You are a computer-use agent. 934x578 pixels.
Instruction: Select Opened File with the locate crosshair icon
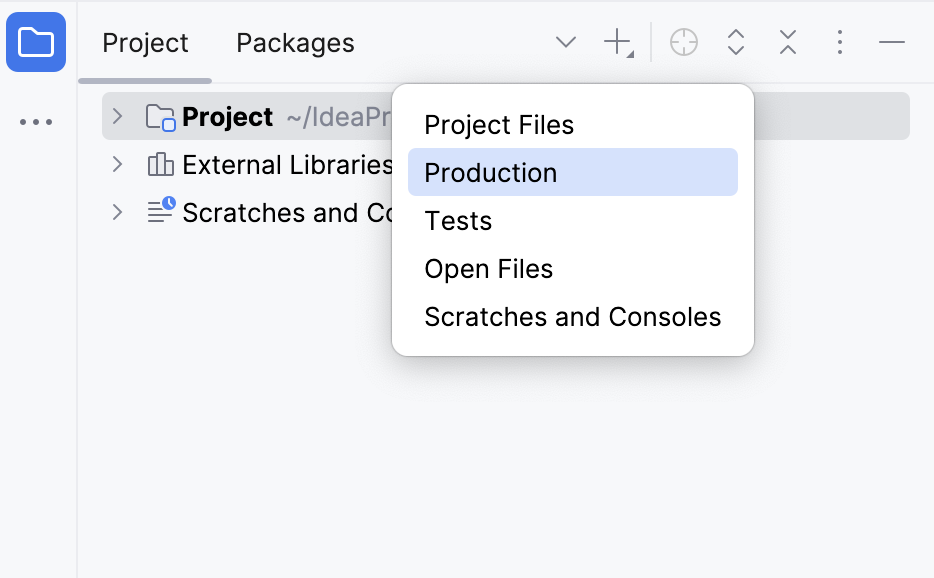pyautogui.click(x=684, y=42)
